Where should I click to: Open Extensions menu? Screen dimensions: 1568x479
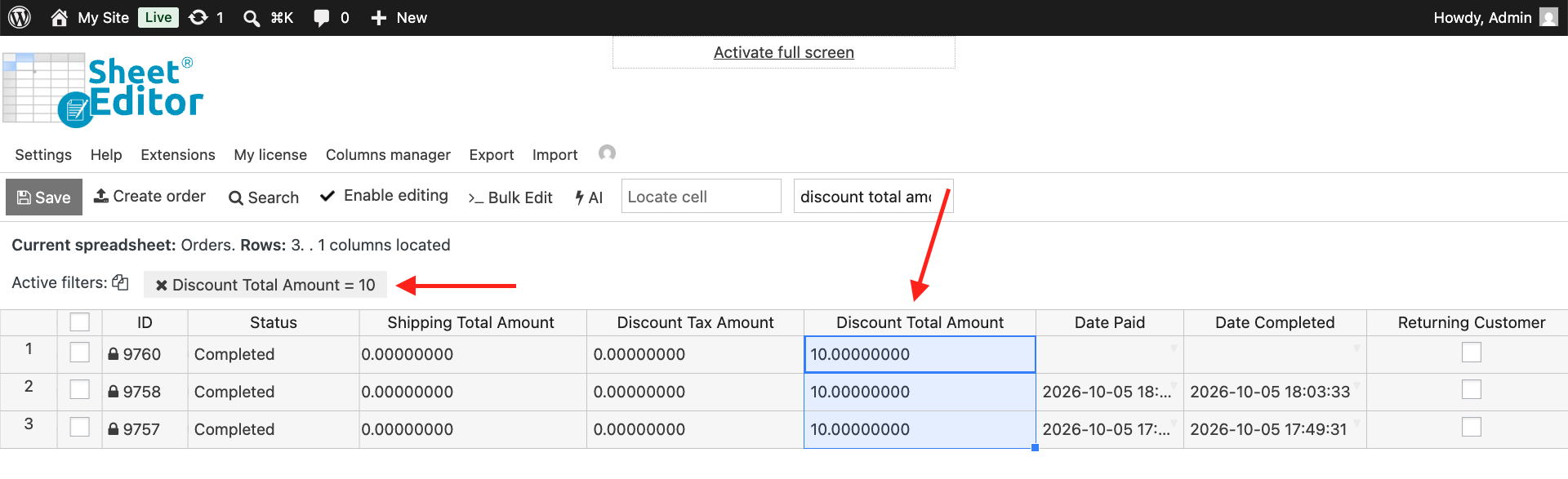[178, 154]
